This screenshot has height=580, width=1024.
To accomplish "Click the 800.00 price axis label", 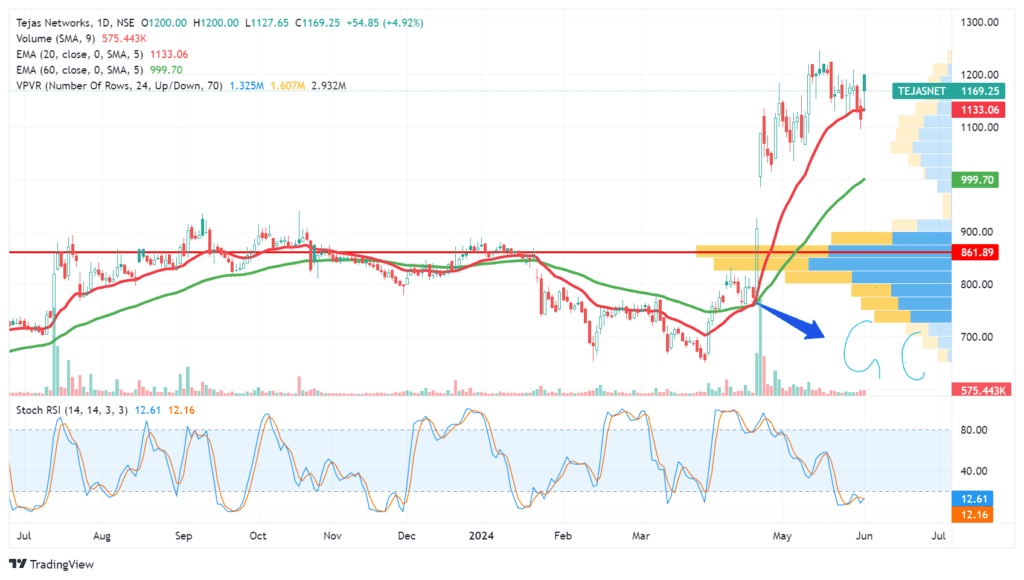I will [x=976, y=285].
